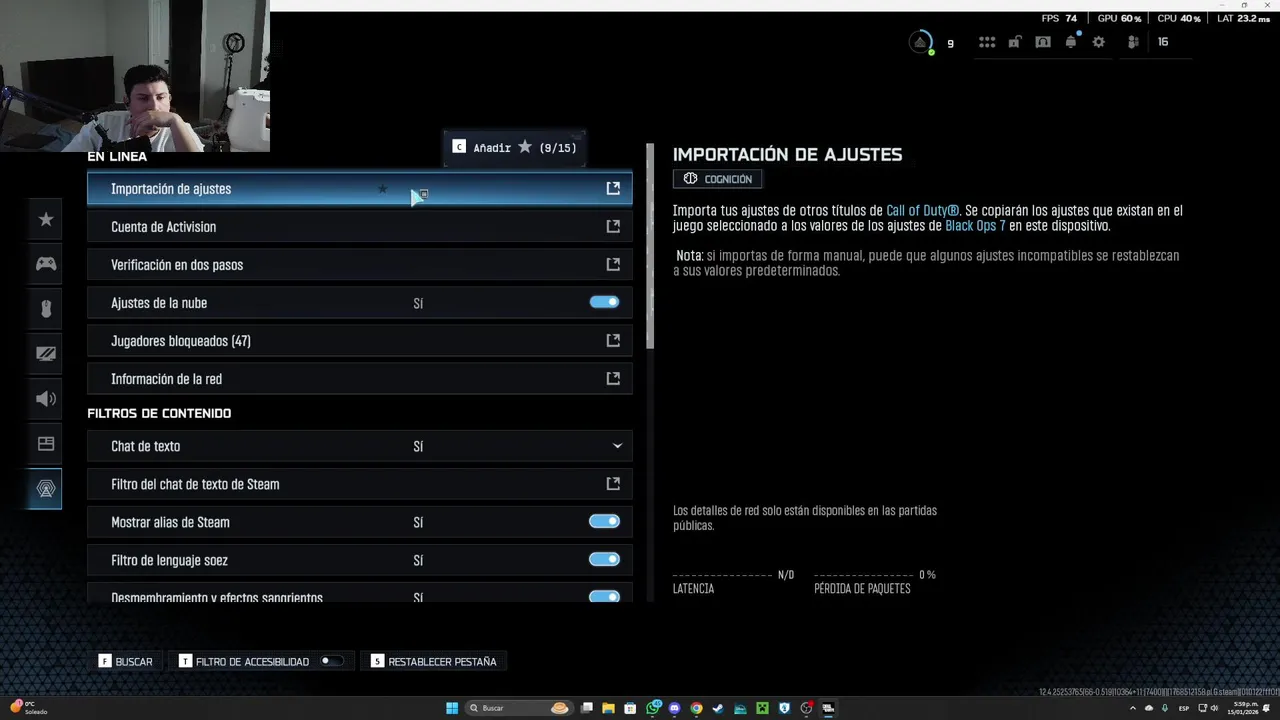Click the Call of Duty taskbar icon

point(828,708)
